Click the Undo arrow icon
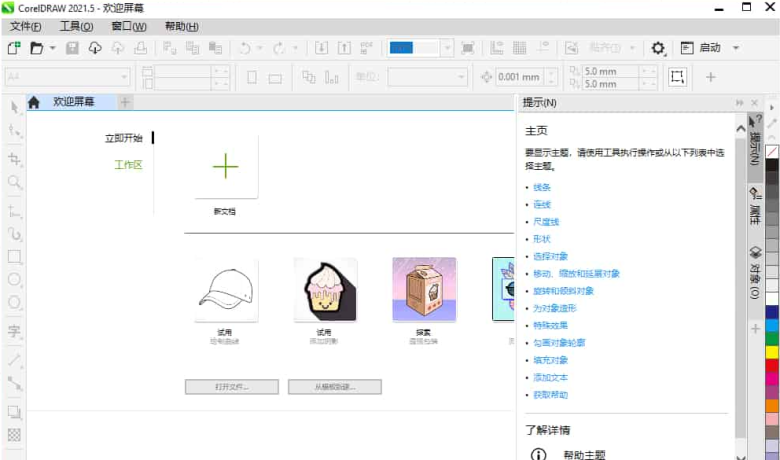 coord(245,48)
